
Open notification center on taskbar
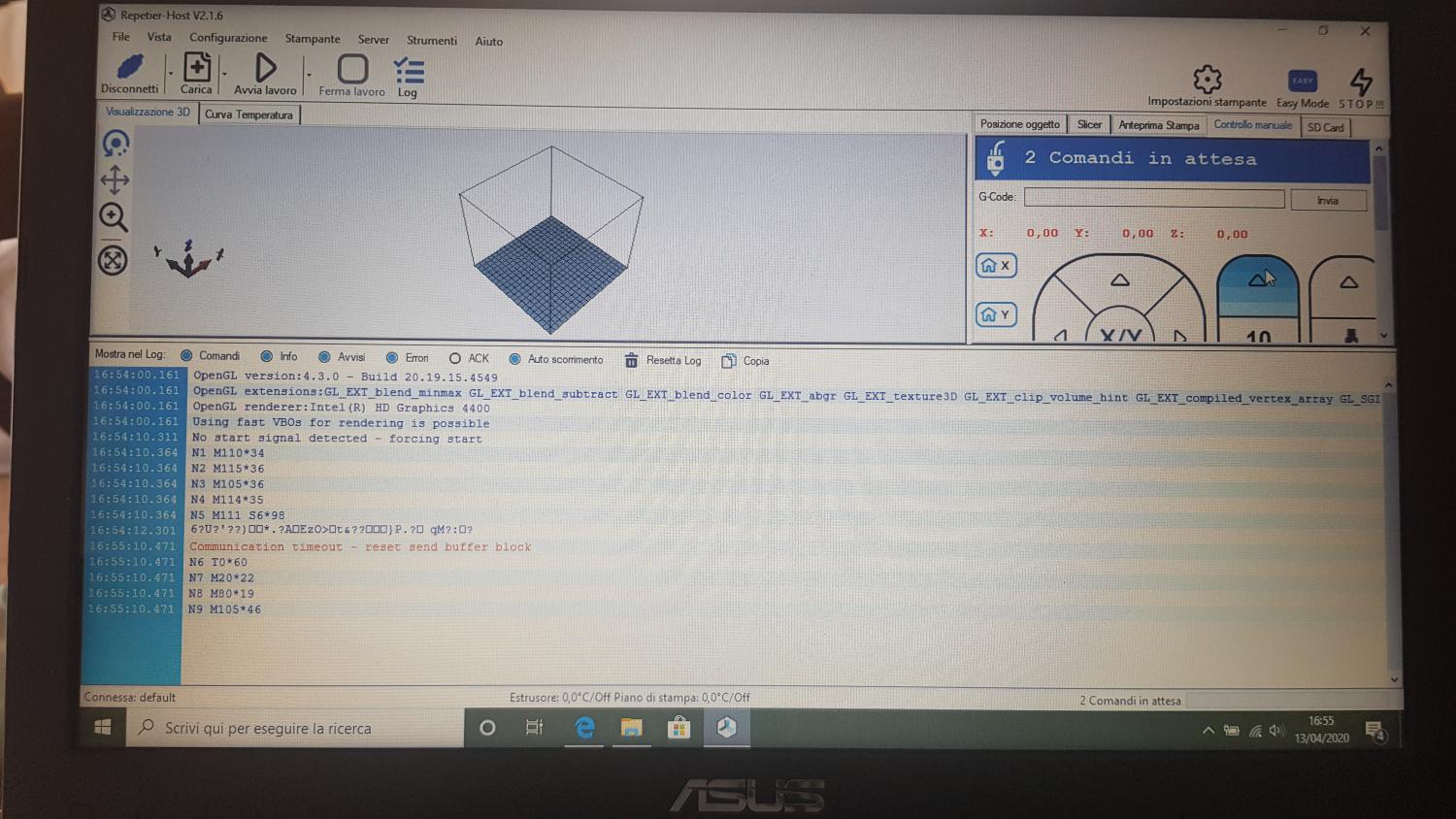tap(1374, 731)
